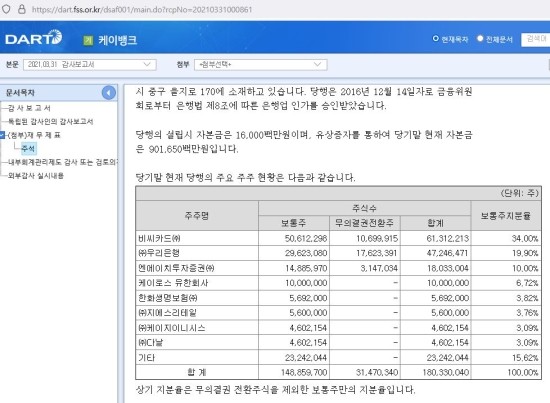The image size is (550, 403).
Task: Click the browser shield icon
Action: point(6,9)
